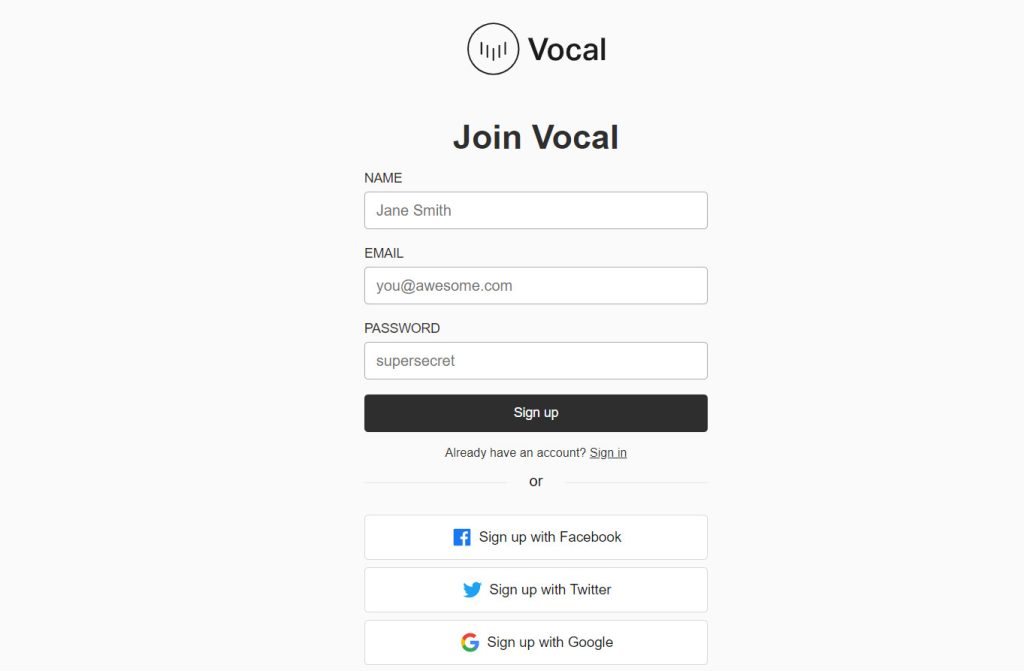Click the Twitter bird icon
Screen dimensions: 1024x671
(472, 590)
